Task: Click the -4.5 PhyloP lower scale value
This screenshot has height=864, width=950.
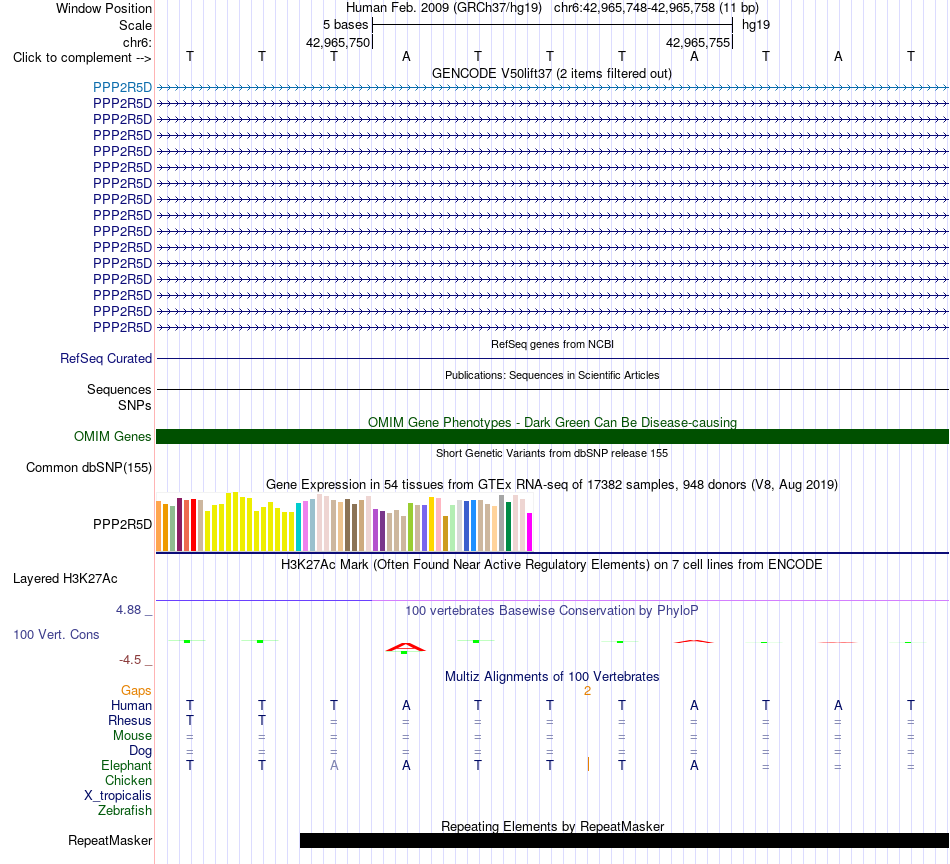Action: point(130,660)
